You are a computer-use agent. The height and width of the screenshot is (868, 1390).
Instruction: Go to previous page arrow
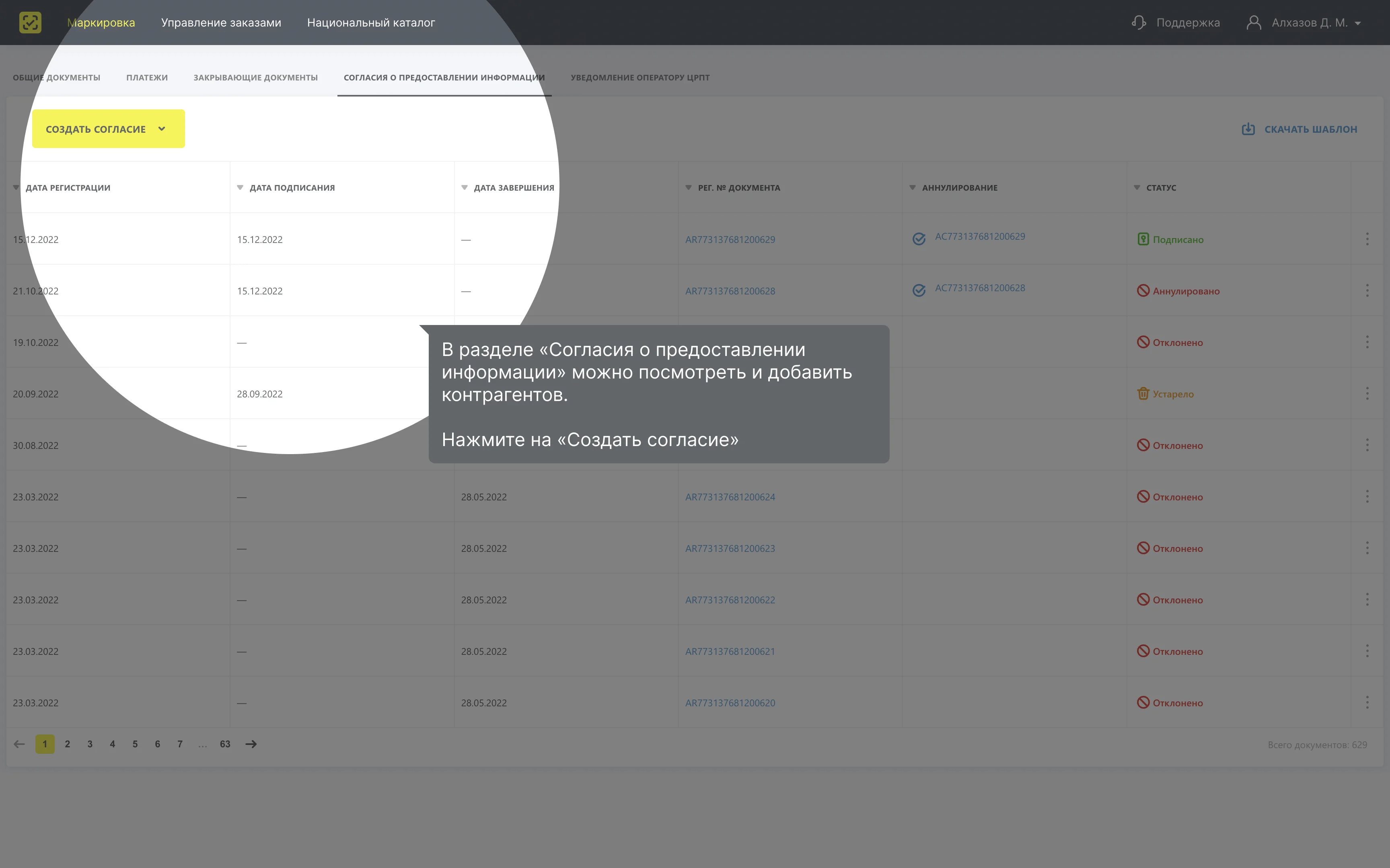(x=19, y=744)
